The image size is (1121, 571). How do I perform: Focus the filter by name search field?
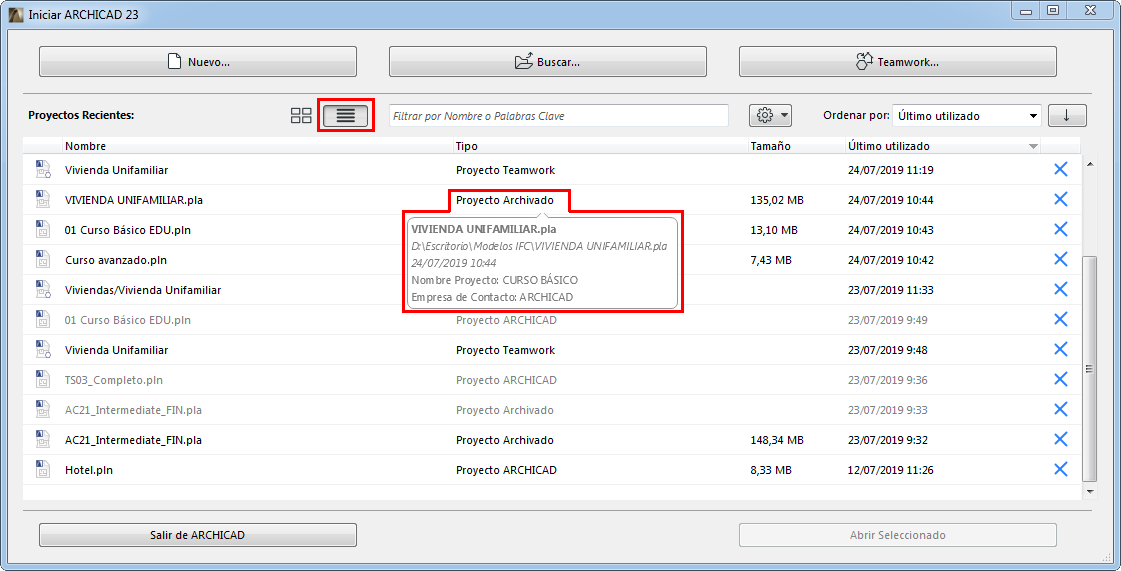point(559,115)
